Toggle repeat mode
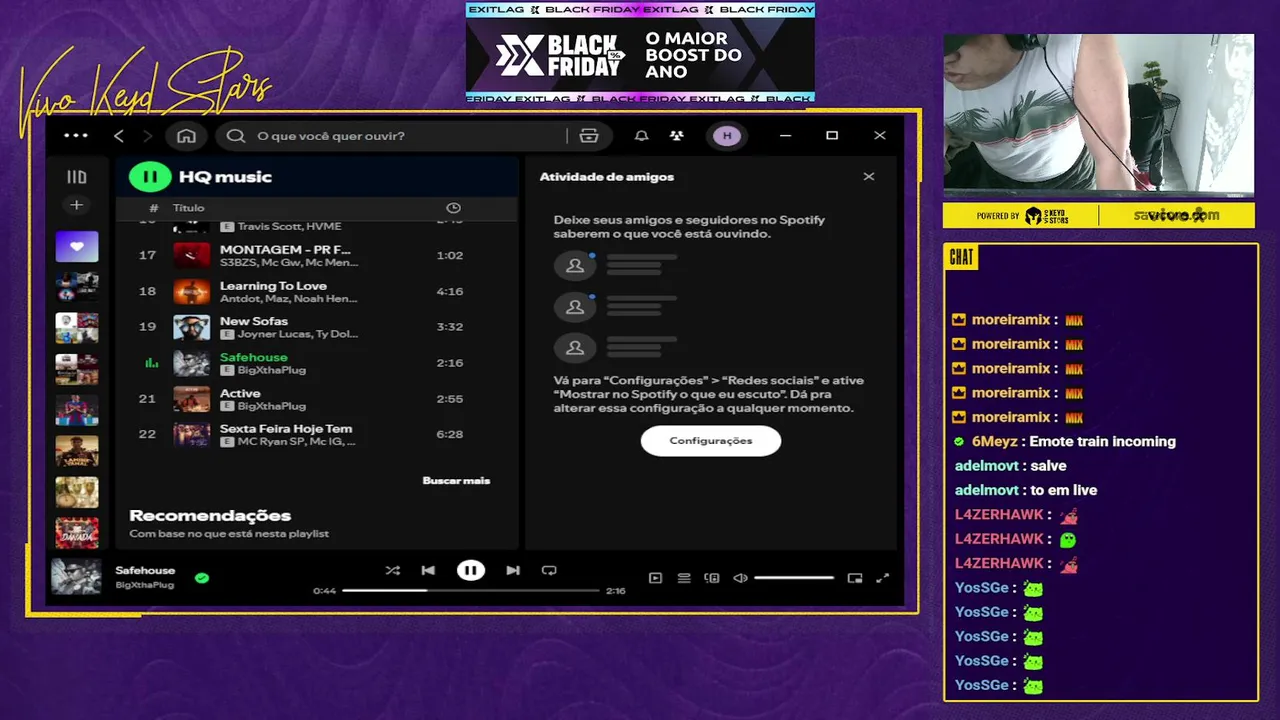Screen dimensions: 1280x720 (549, 571)
